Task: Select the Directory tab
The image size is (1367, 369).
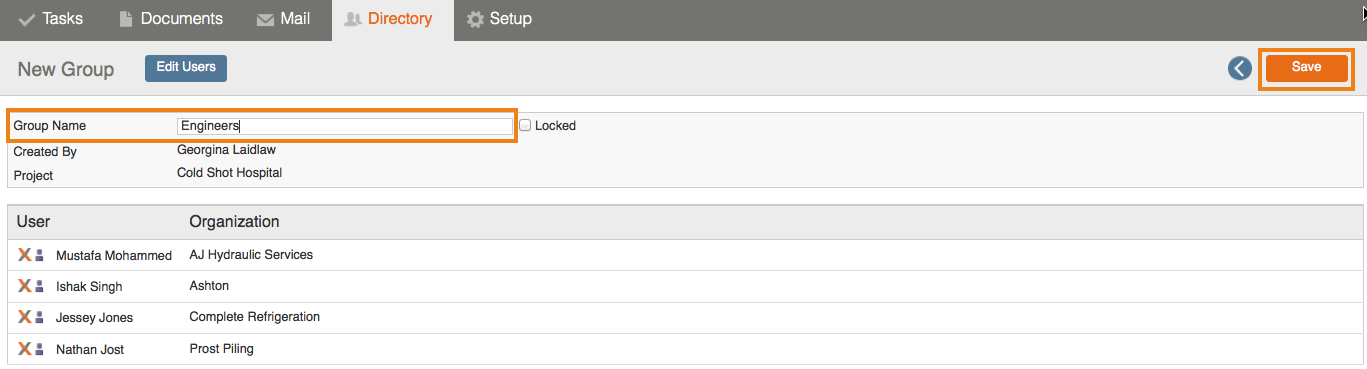Action: click(388, 19)
